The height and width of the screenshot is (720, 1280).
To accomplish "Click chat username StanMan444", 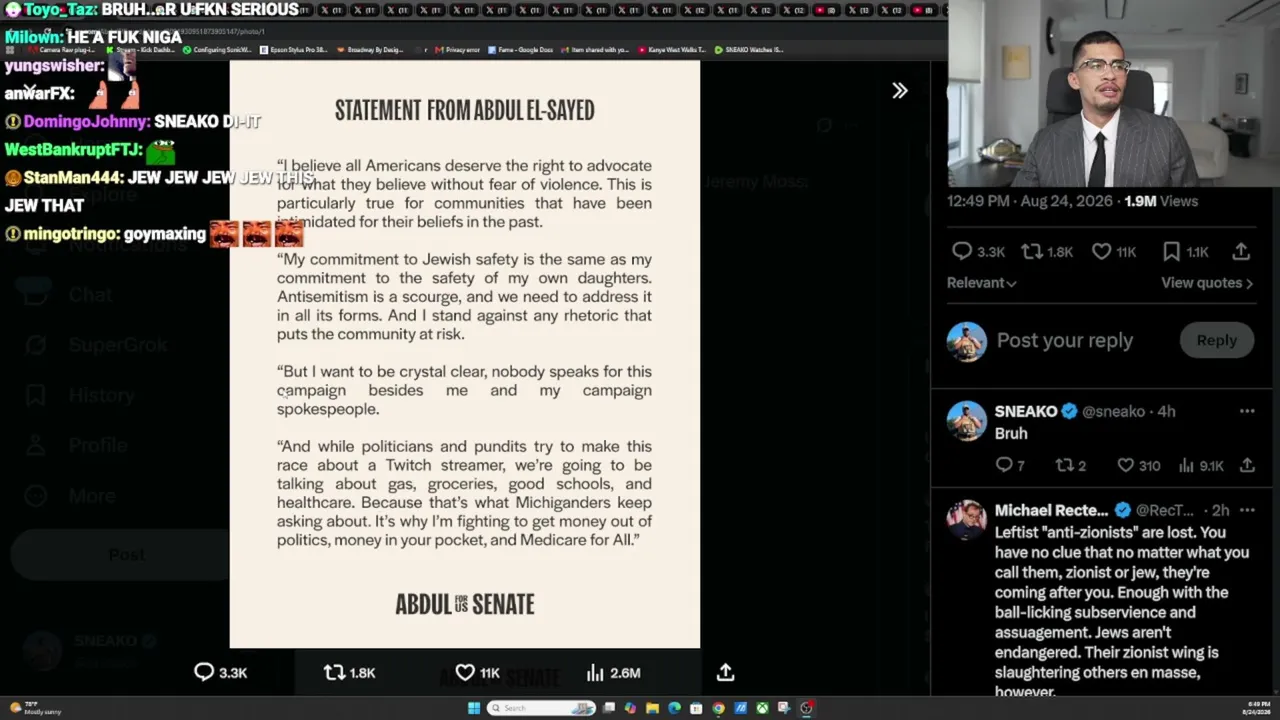I will point(71,178).
